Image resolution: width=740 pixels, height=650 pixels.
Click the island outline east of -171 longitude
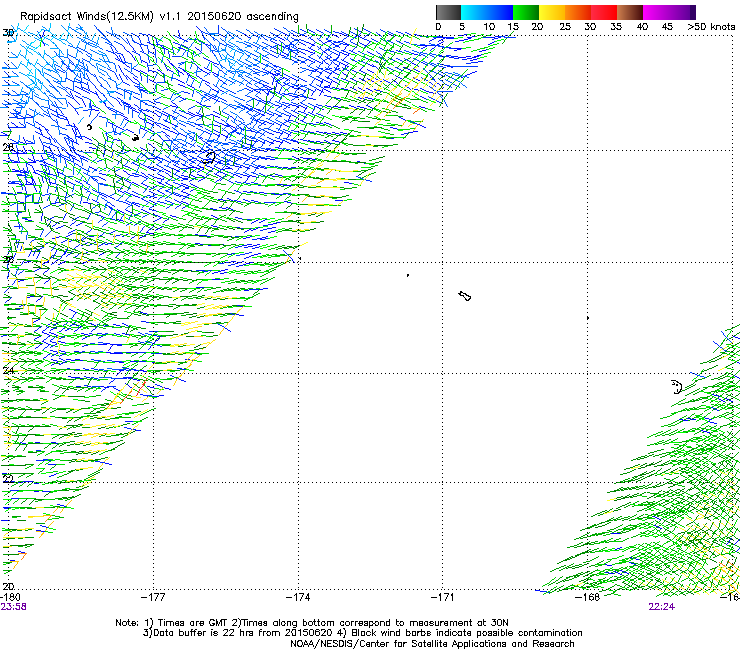[465, 296]
